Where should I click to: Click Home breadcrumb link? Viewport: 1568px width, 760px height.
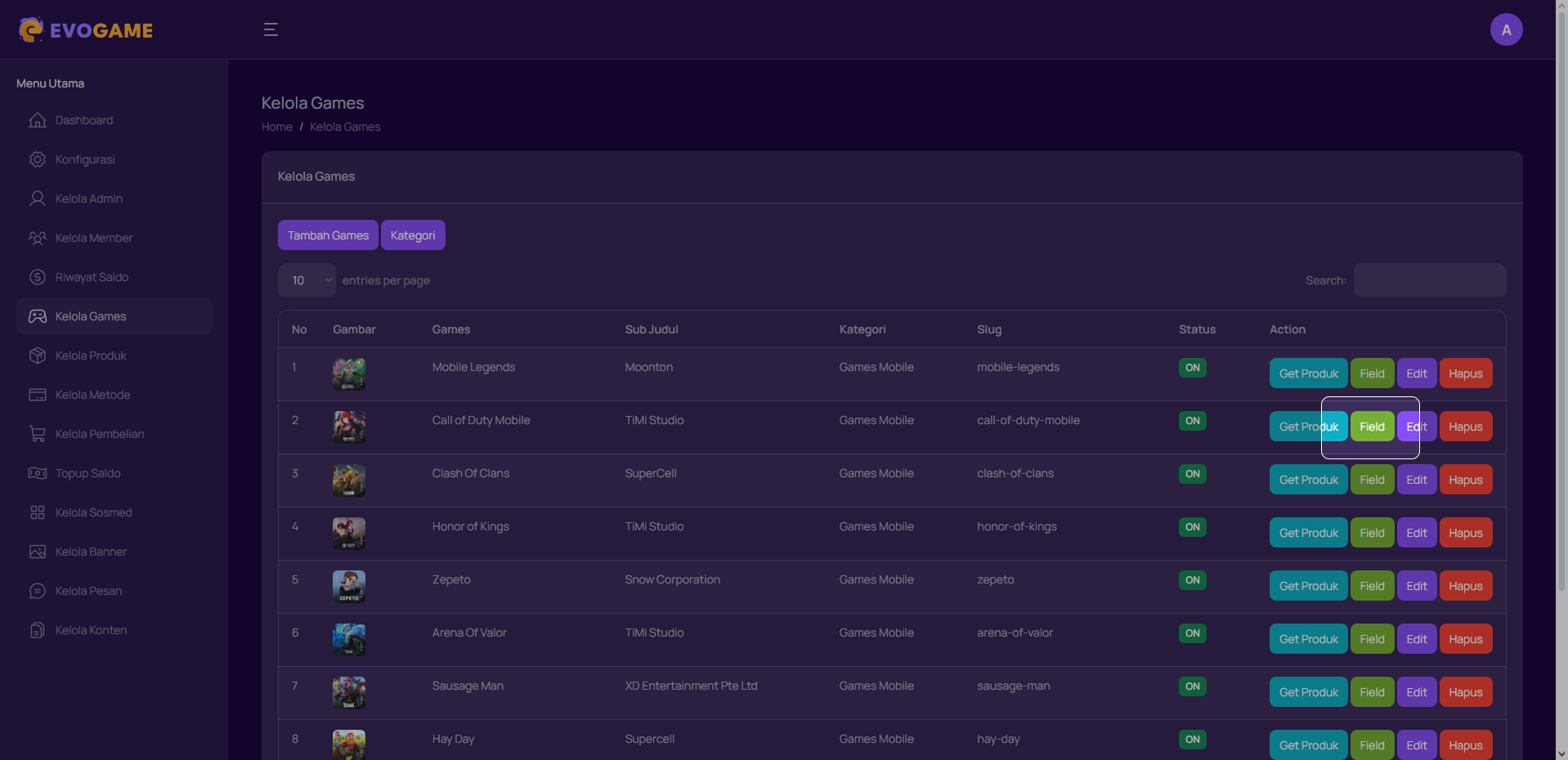(x=277, y=127)
